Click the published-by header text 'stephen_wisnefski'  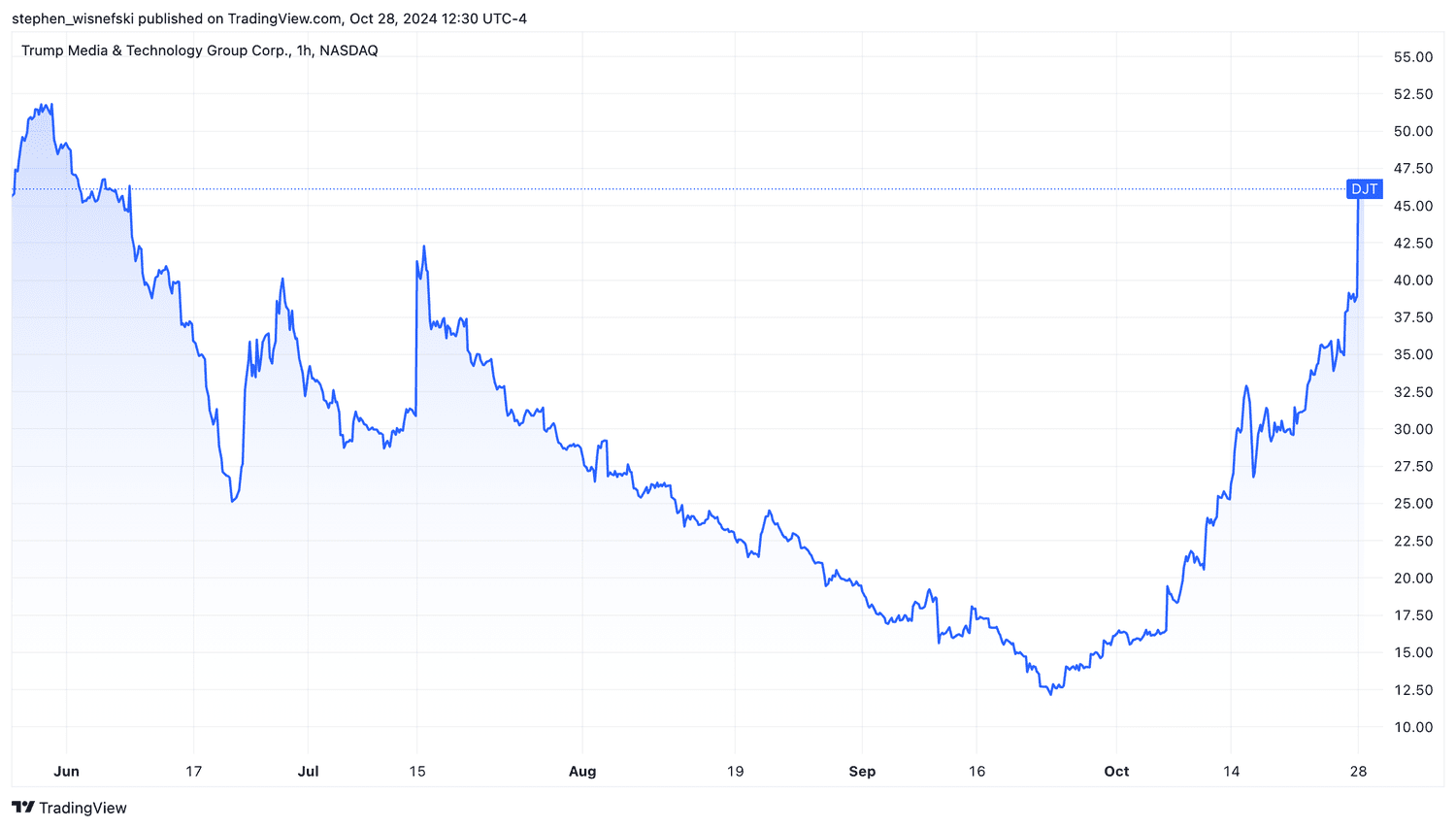[73, 18]
